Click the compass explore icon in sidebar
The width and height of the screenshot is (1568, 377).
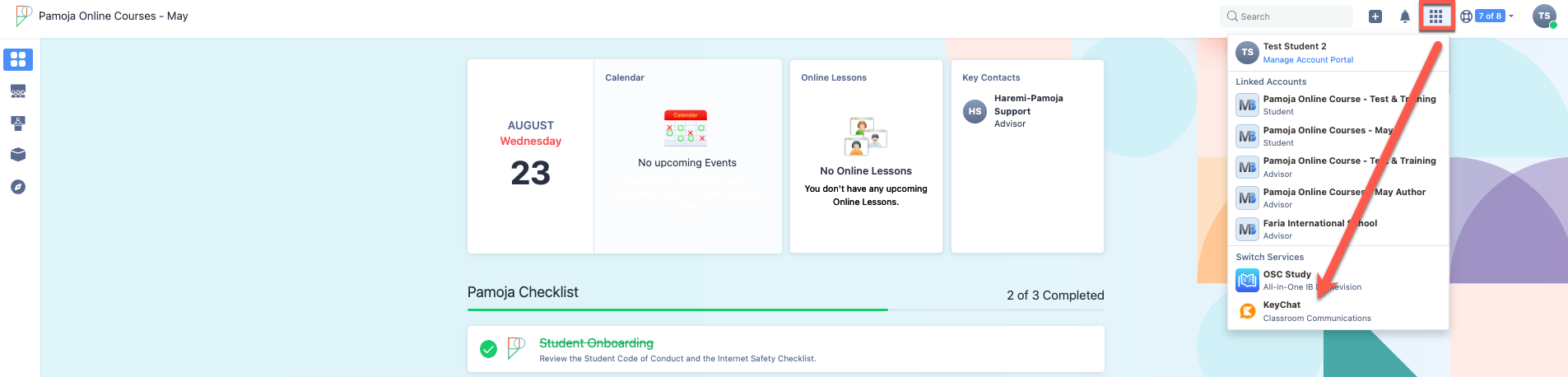(x=18, y=187)
